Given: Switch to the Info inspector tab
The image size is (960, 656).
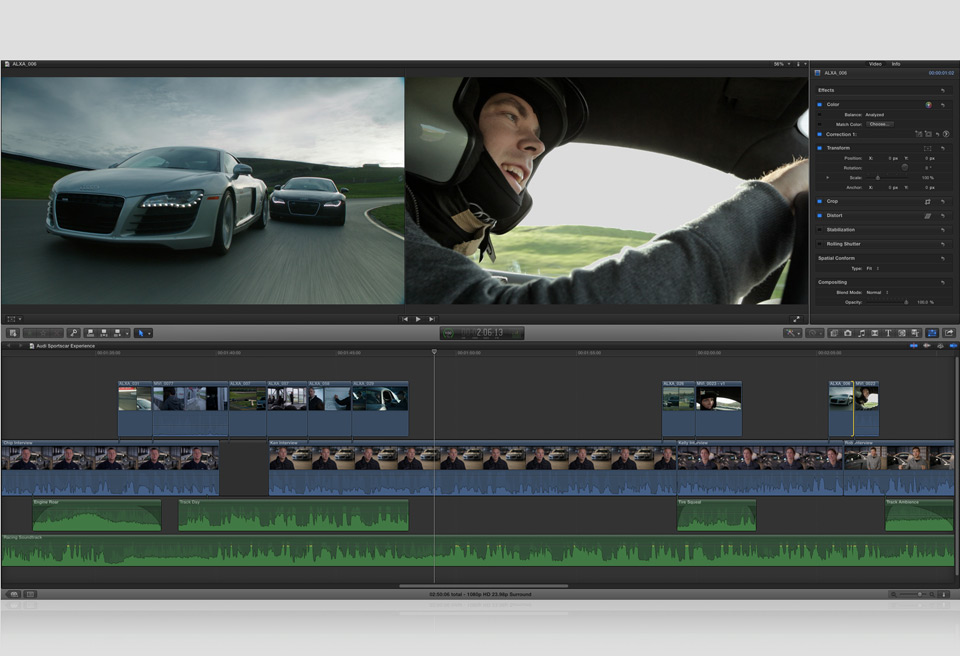Looking at the screenshot, I should pyautogui.click(x=896, y=64).
